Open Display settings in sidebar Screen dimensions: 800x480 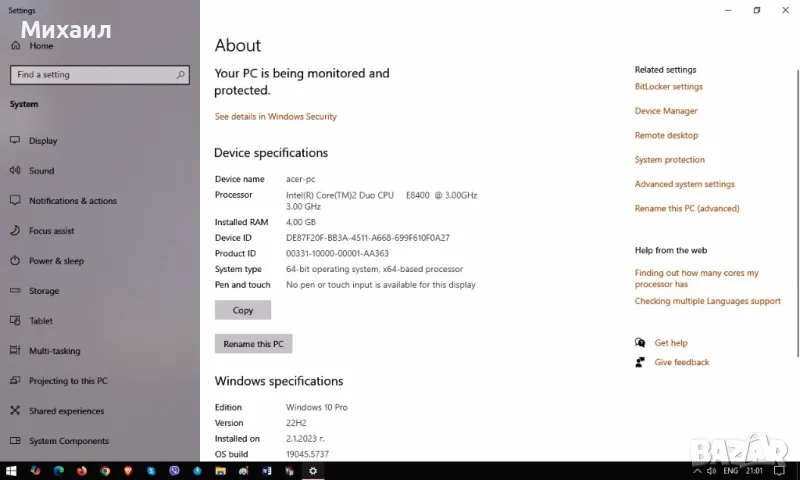[43, 141]
